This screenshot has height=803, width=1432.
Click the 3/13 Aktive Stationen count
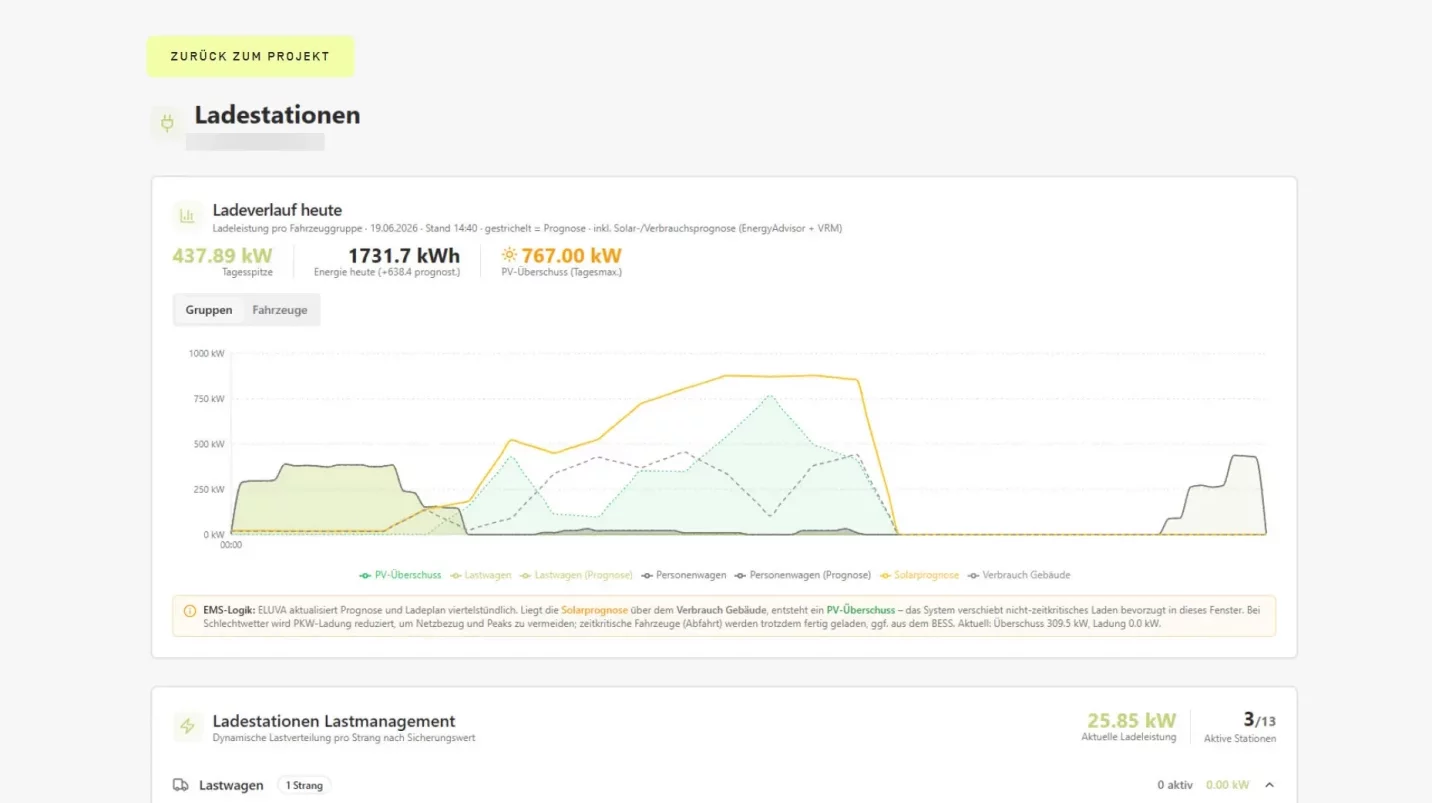pyautogui.click(x=1259, y=720)
